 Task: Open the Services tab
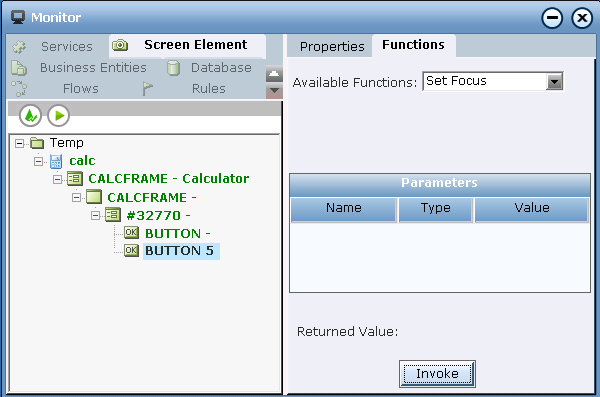pyautogui.click(x=67, y=46)
